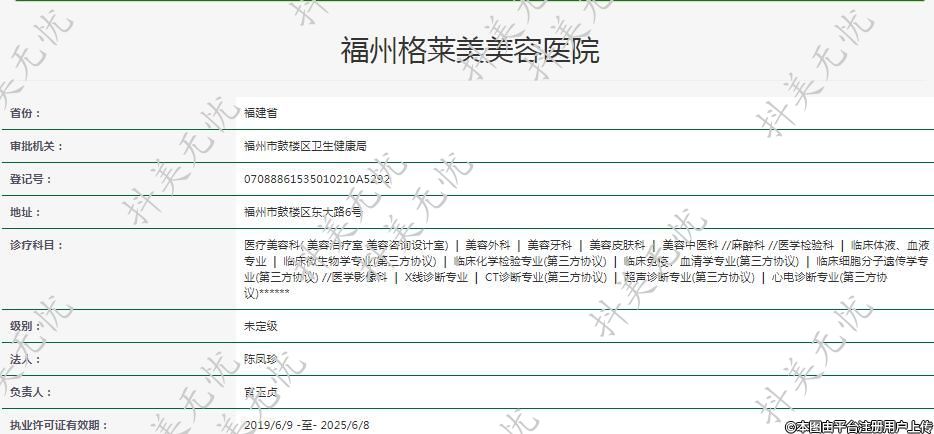This screenshot has height=434, width=934.
Task: Select the 登记号 field label
Action: pyautogui.click(x=31, y=179)
